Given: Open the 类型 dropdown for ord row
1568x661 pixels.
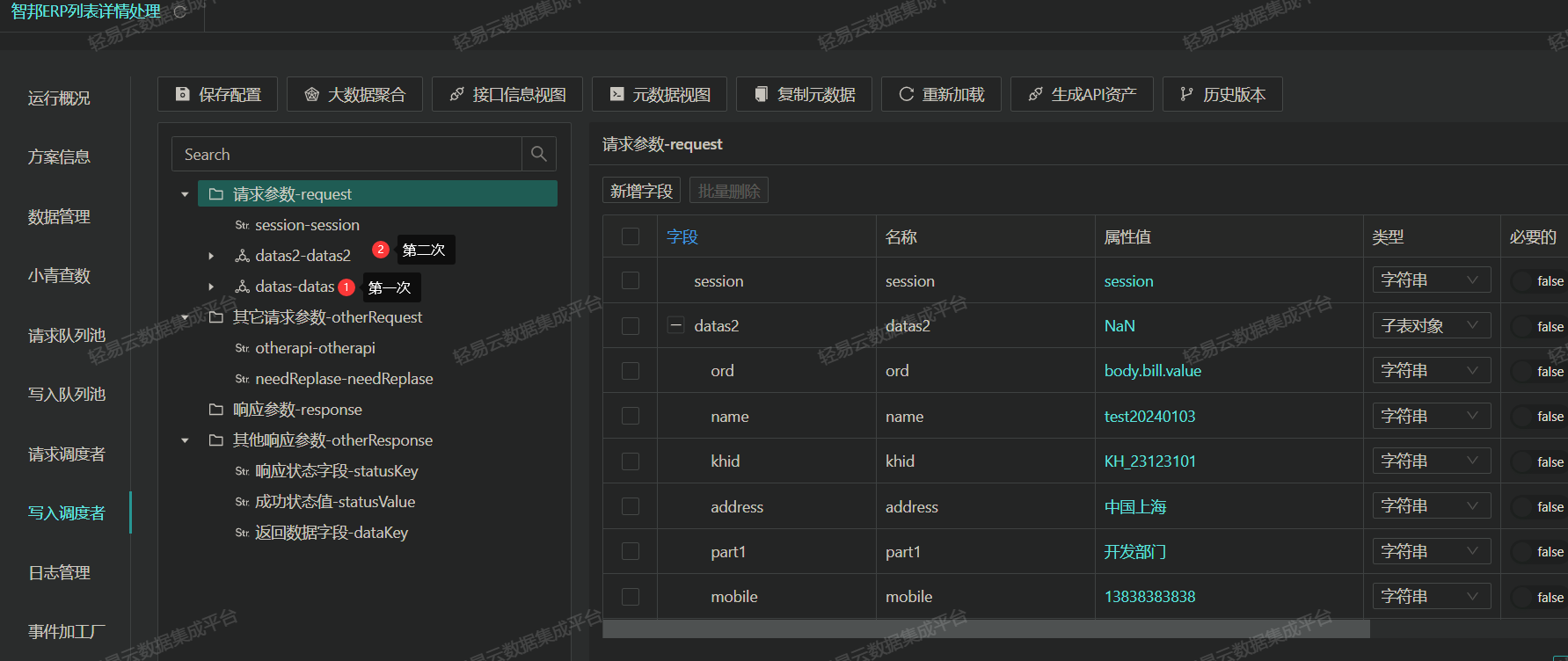Looking at the screenshot, I should click(x=1432, y=371).
